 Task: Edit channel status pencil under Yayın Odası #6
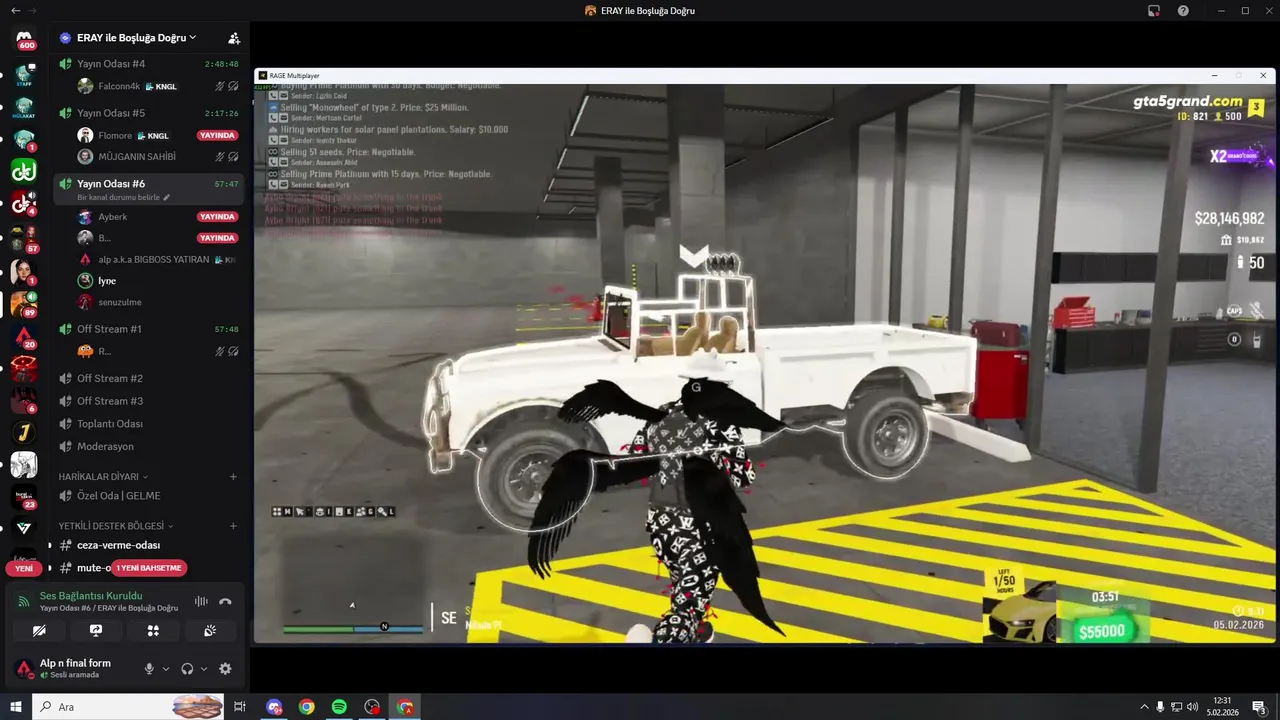tap(167, 198)
